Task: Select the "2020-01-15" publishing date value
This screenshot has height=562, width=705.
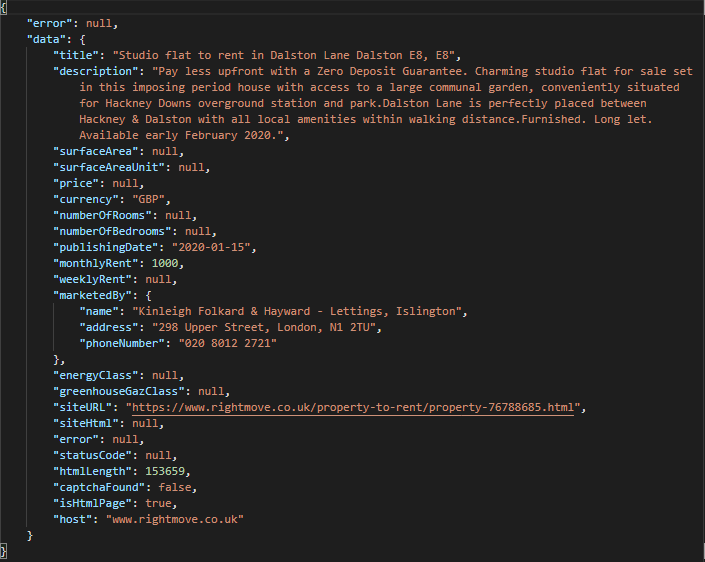Action: (211, 247)
